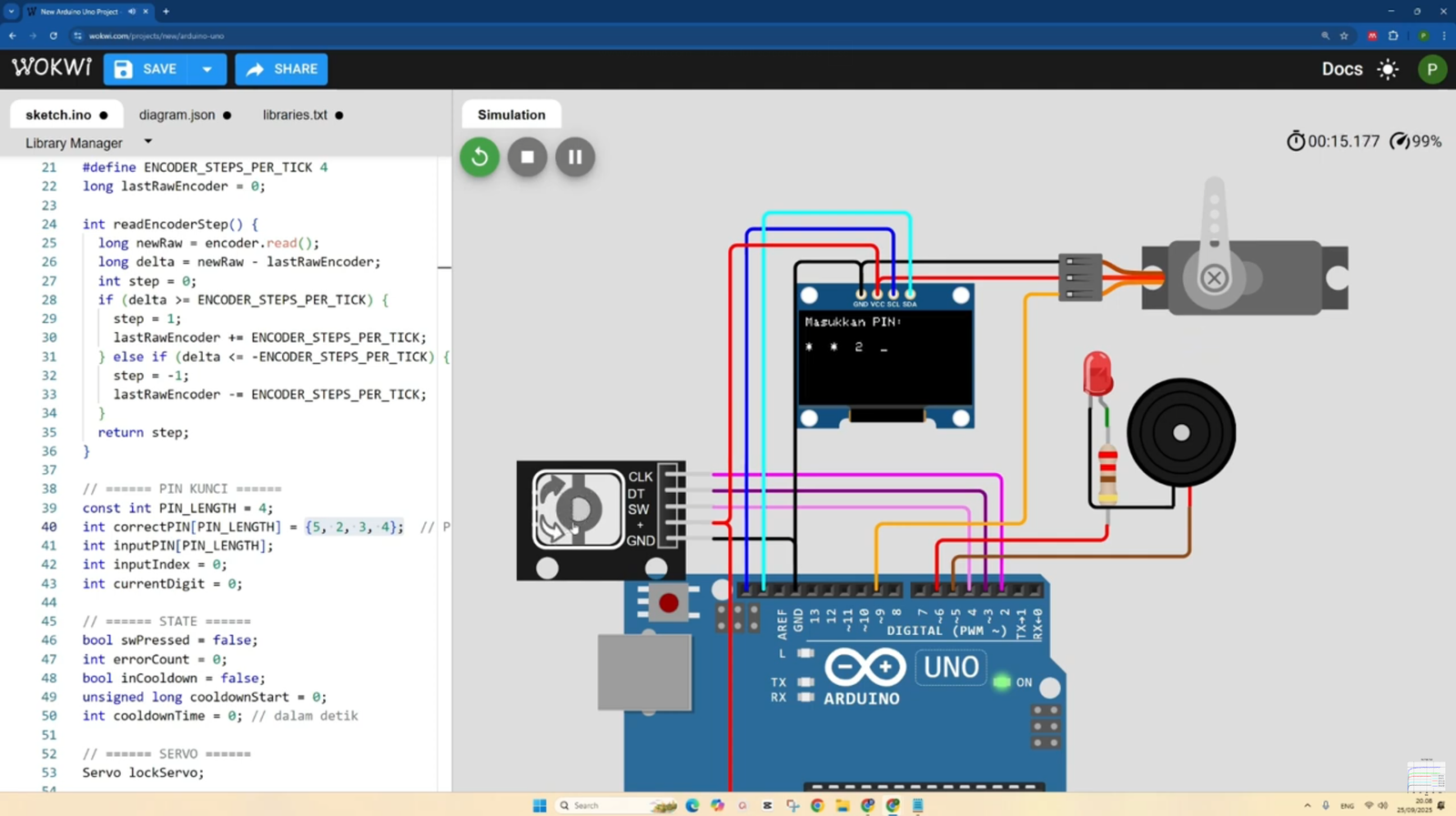This screenshot has width=1456, height=816.
Task: Mute the tab via speaker icon
Action: [x=132, y=12]
